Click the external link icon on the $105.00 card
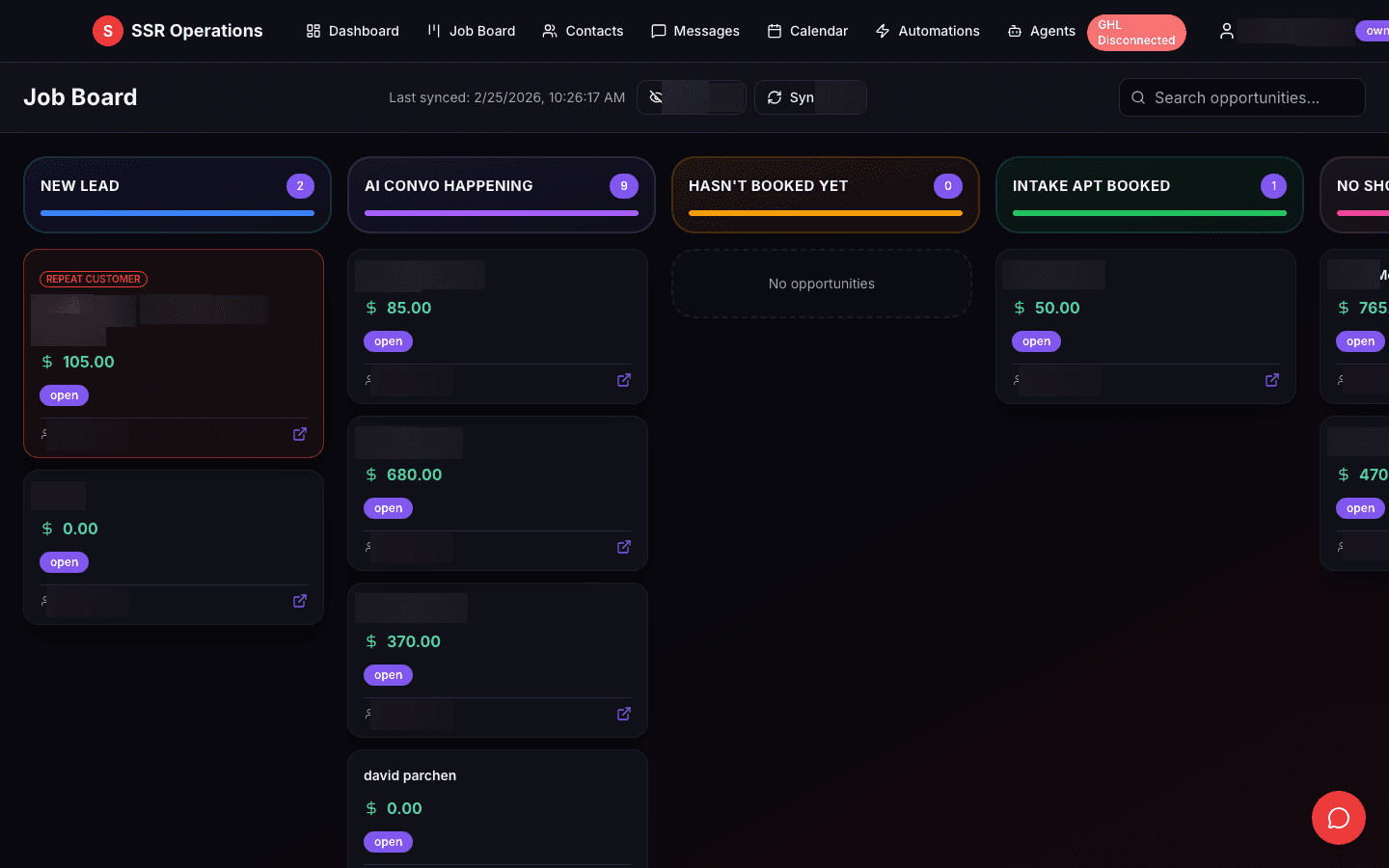Screen dimensions: 1389x868 click(x=299, y=433)
